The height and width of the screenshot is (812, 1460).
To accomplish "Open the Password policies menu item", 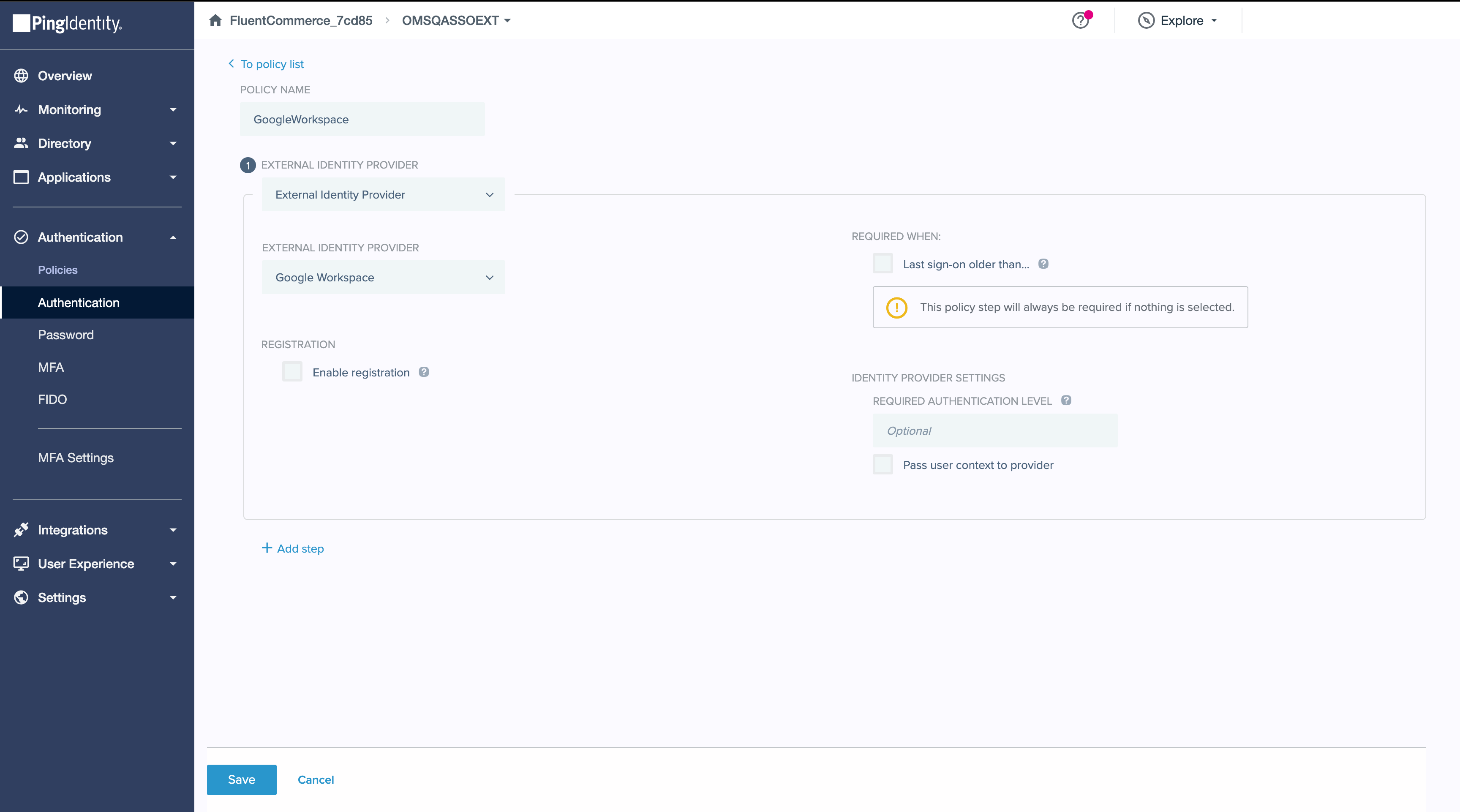I will coord(66,335).
